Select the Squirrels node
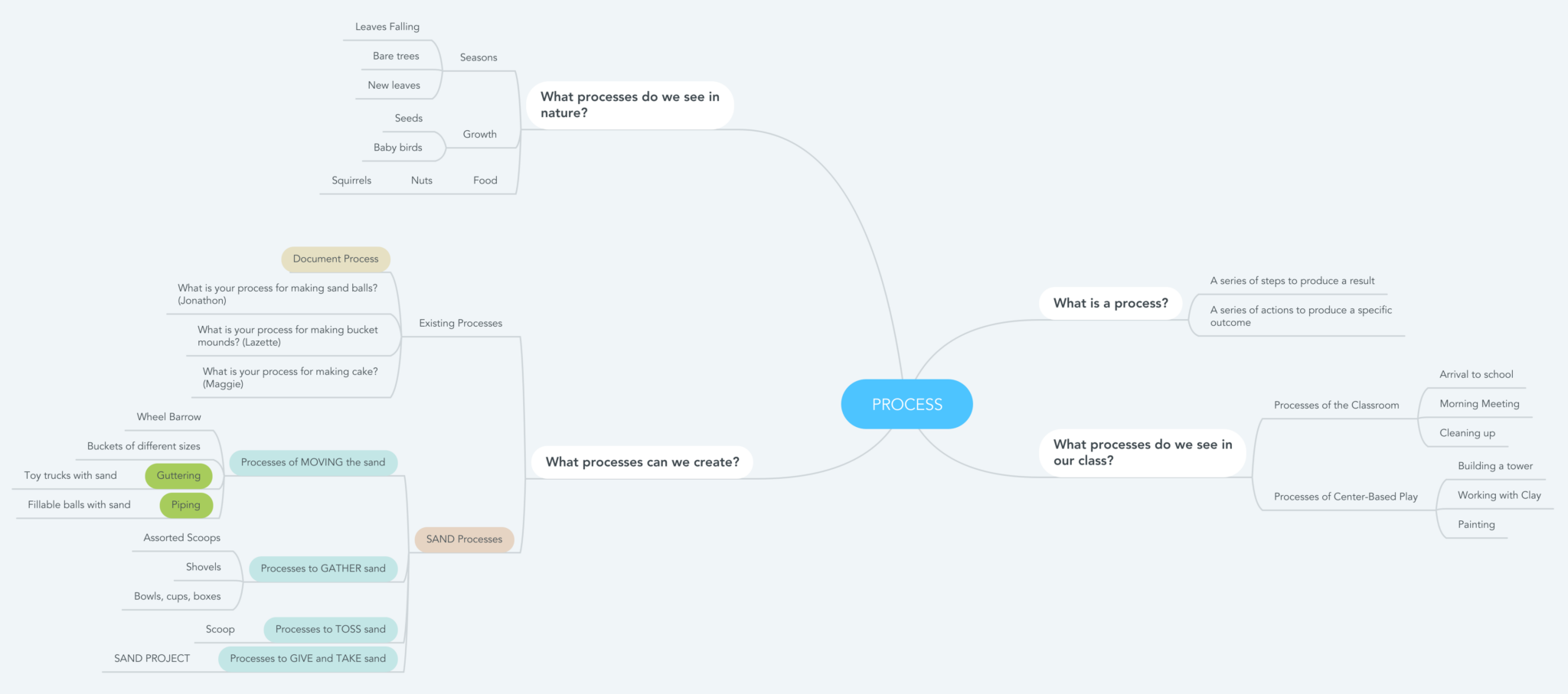 coord(351,180)
